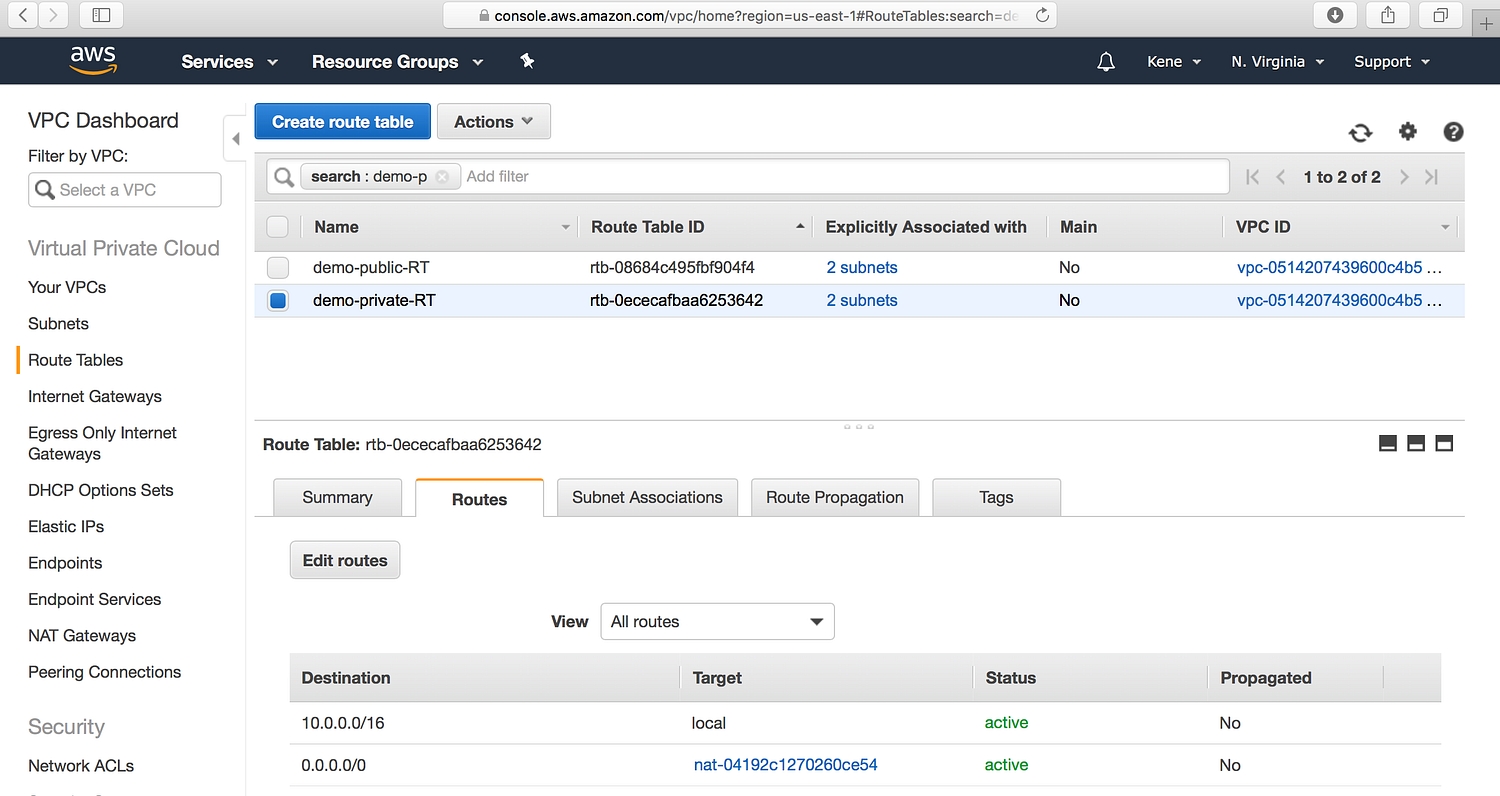Open the Route Propagation tab
This screenshot has width=1500, height=796.
834,498
